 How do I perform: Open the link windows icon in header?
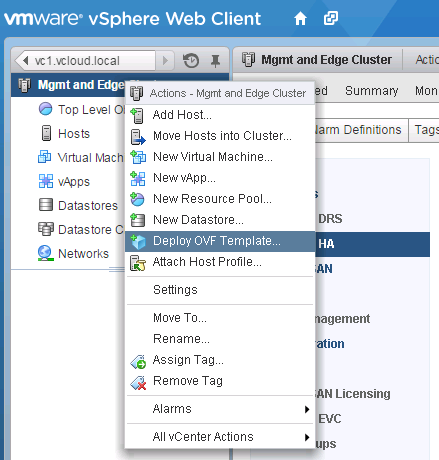[x=331, y=18]
